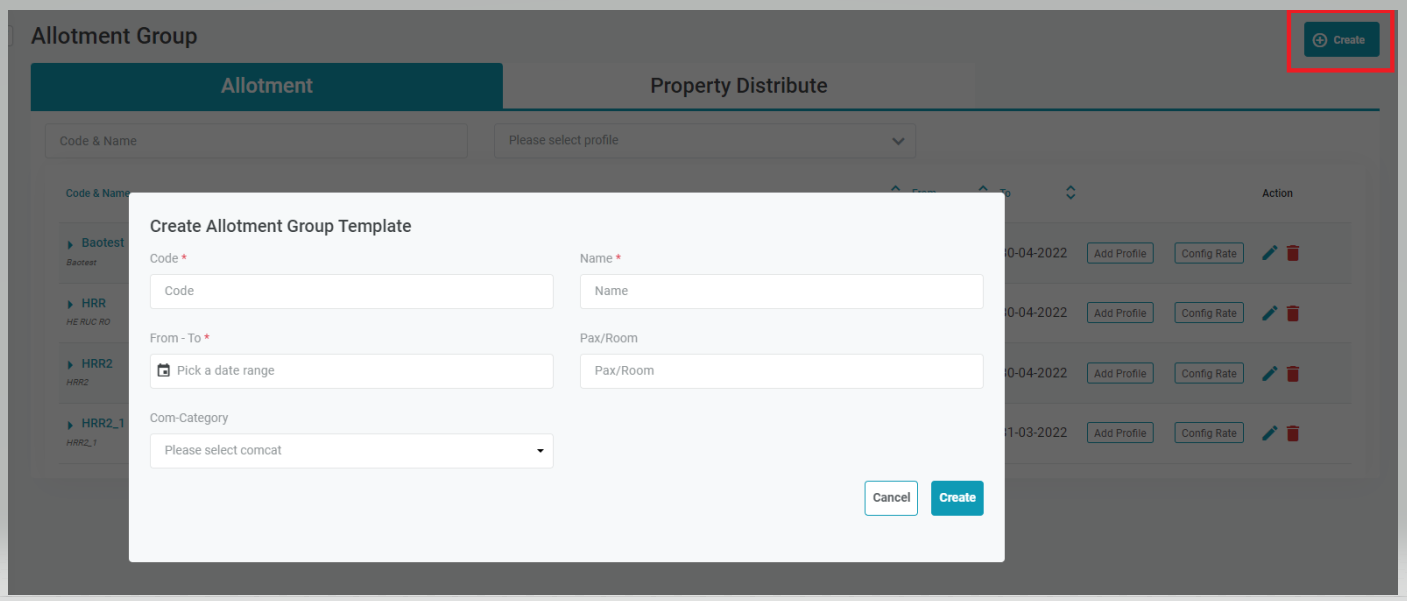Switch to the Property Distribute tab
This screenshot has width=1407, height=601.
click(x=738, y=86)
